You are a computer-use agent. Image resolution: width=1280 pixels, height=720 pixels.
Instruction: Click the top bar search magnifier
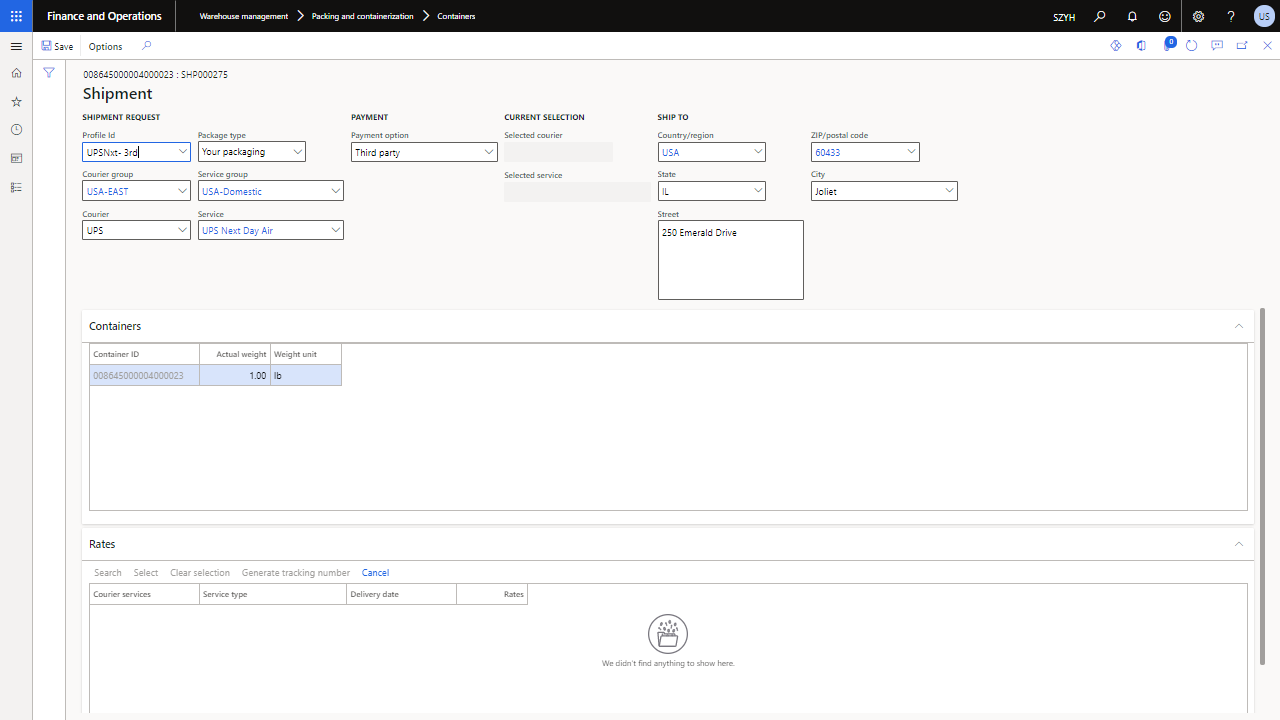[x=1100, y=16]
